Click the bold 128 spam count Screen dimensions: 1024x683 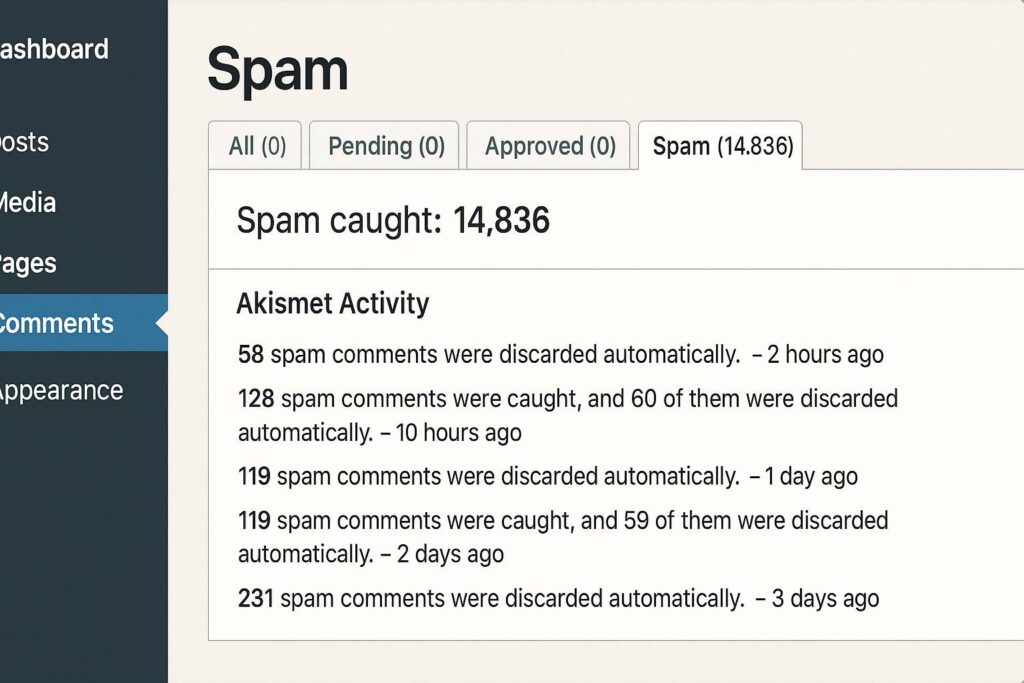pyautogui.click(x=256, y=399)
